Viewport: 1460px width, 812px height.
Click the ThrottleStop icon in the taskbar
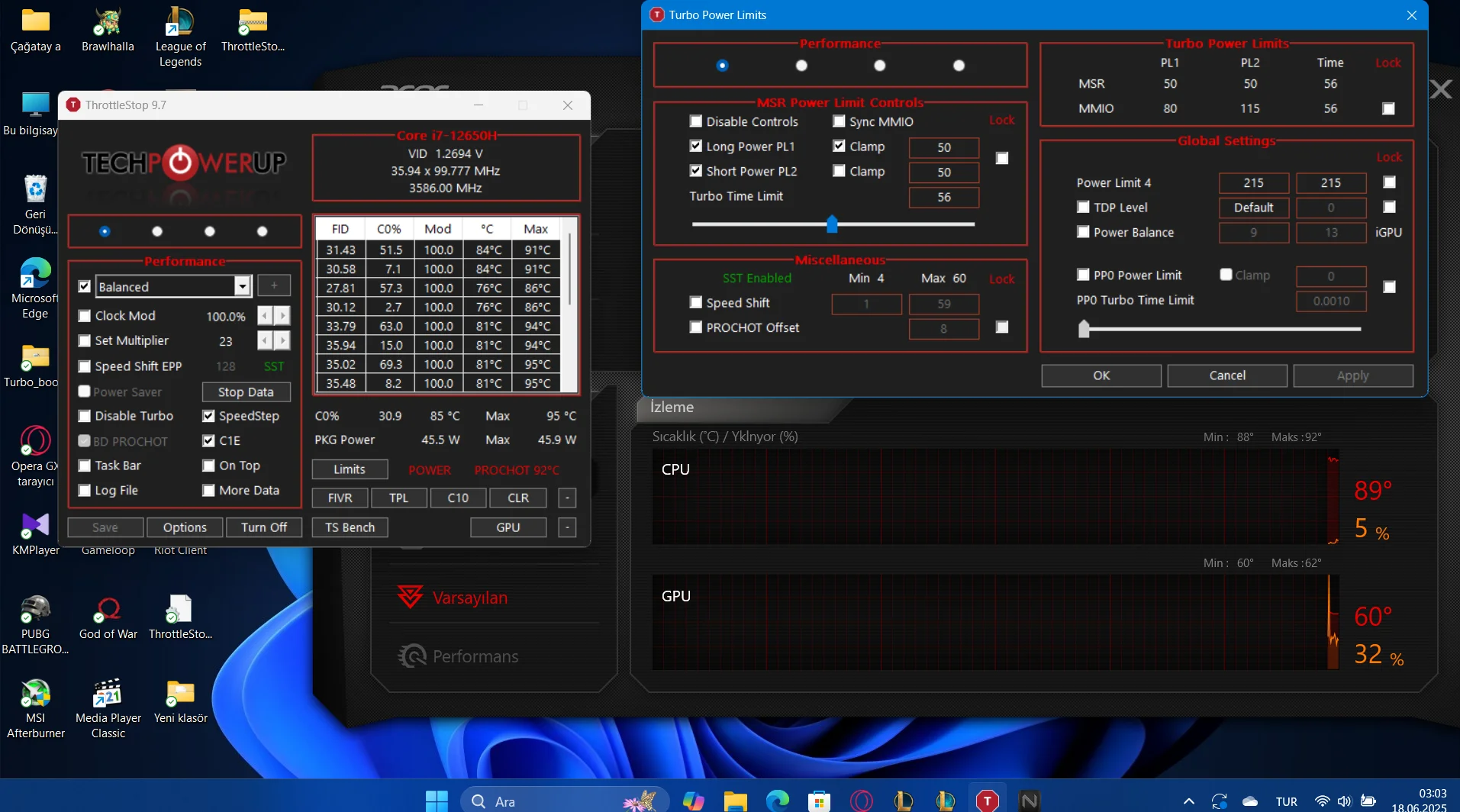(x=987, y=800)
